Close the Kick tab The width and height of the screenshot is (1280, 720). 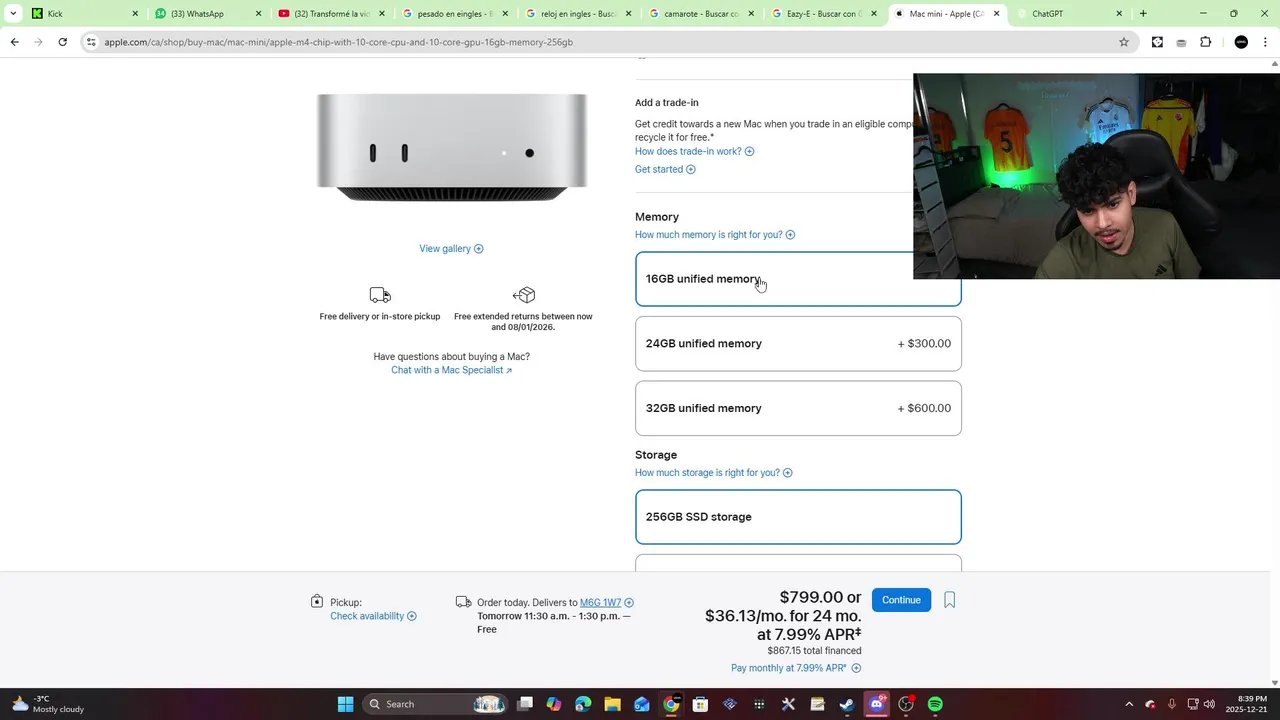[135, 14]
